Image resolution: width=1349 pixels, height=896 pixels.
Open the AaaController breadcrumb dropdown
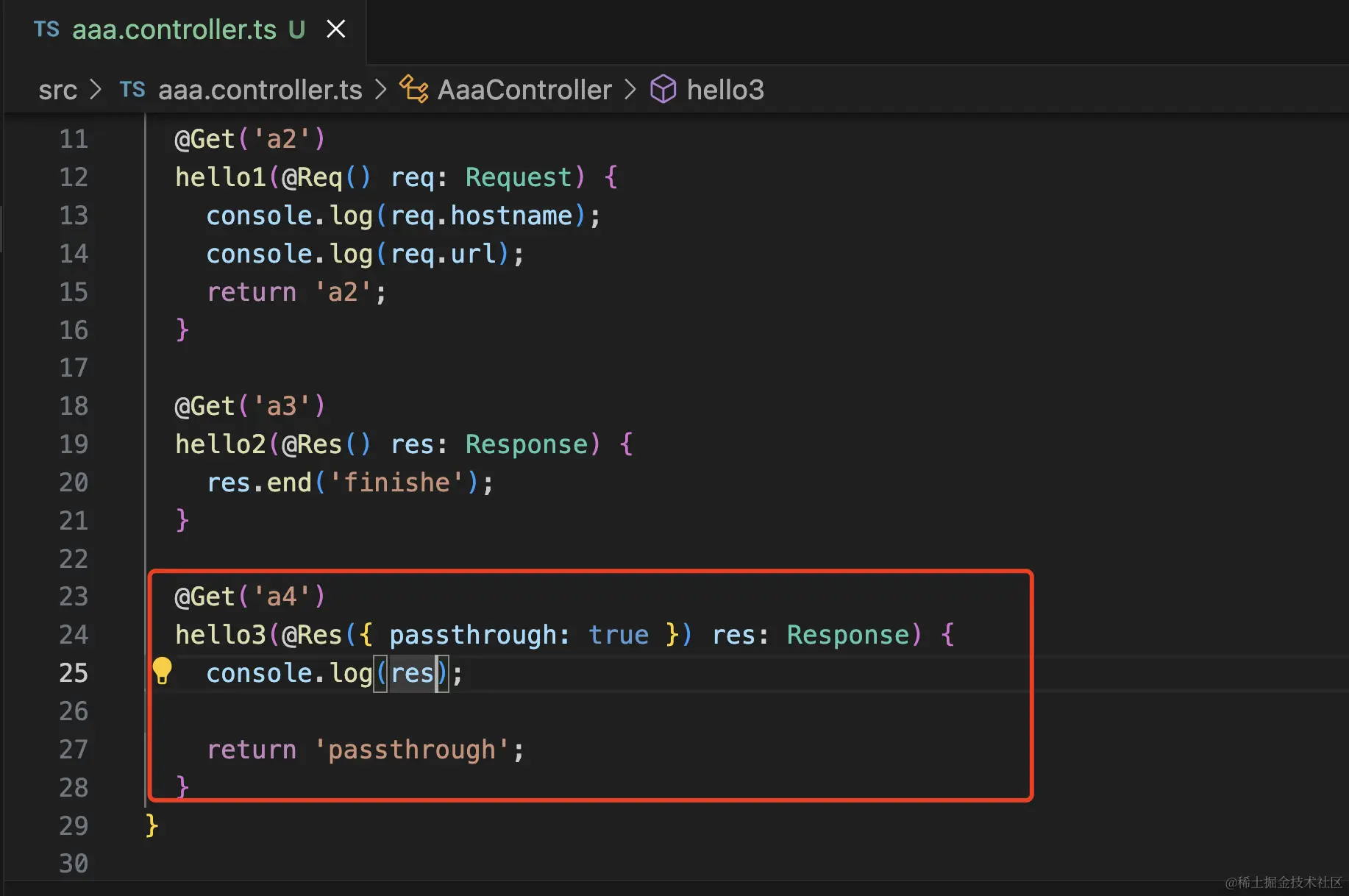pos(524,90)
